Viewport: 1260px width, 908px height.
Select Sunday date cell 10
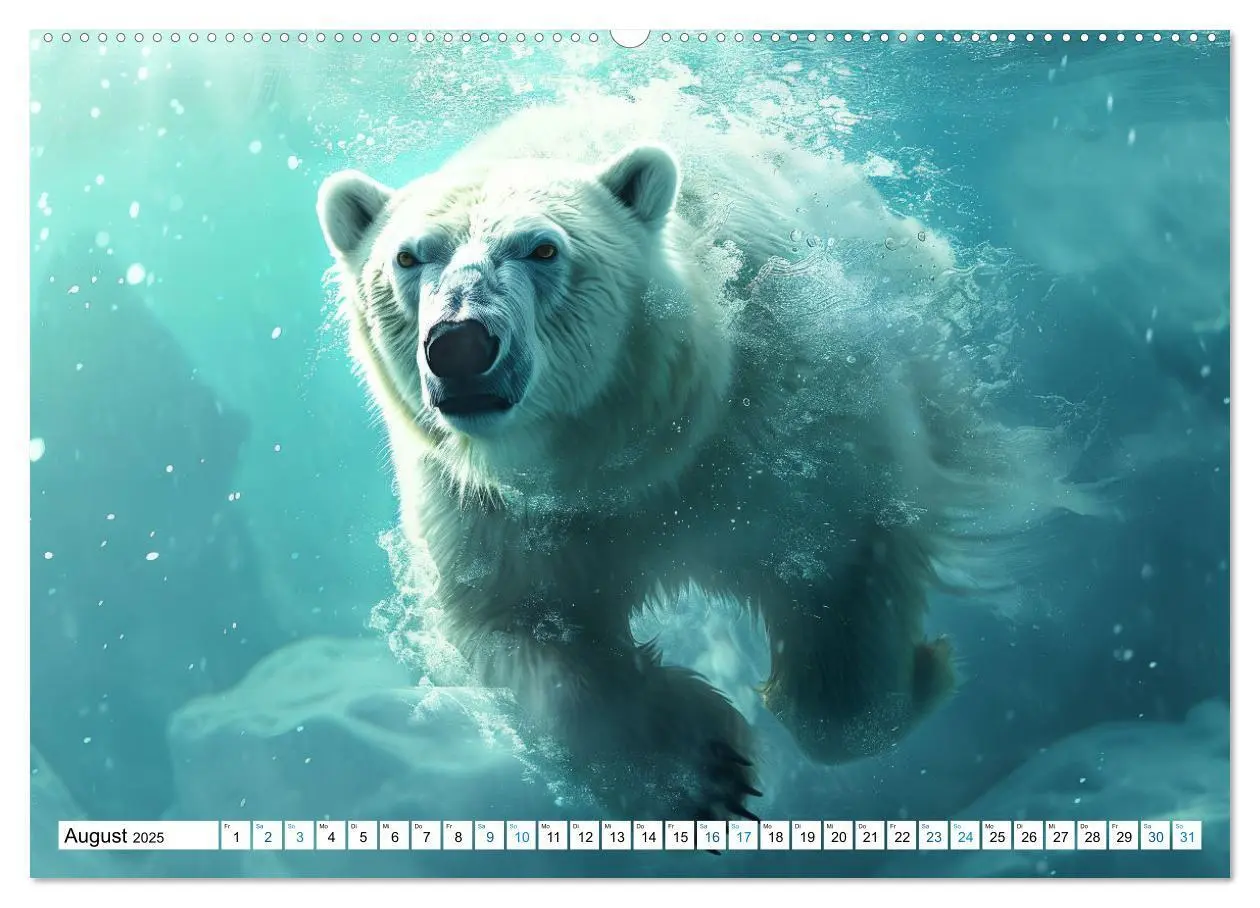click(x=521, y=836)
